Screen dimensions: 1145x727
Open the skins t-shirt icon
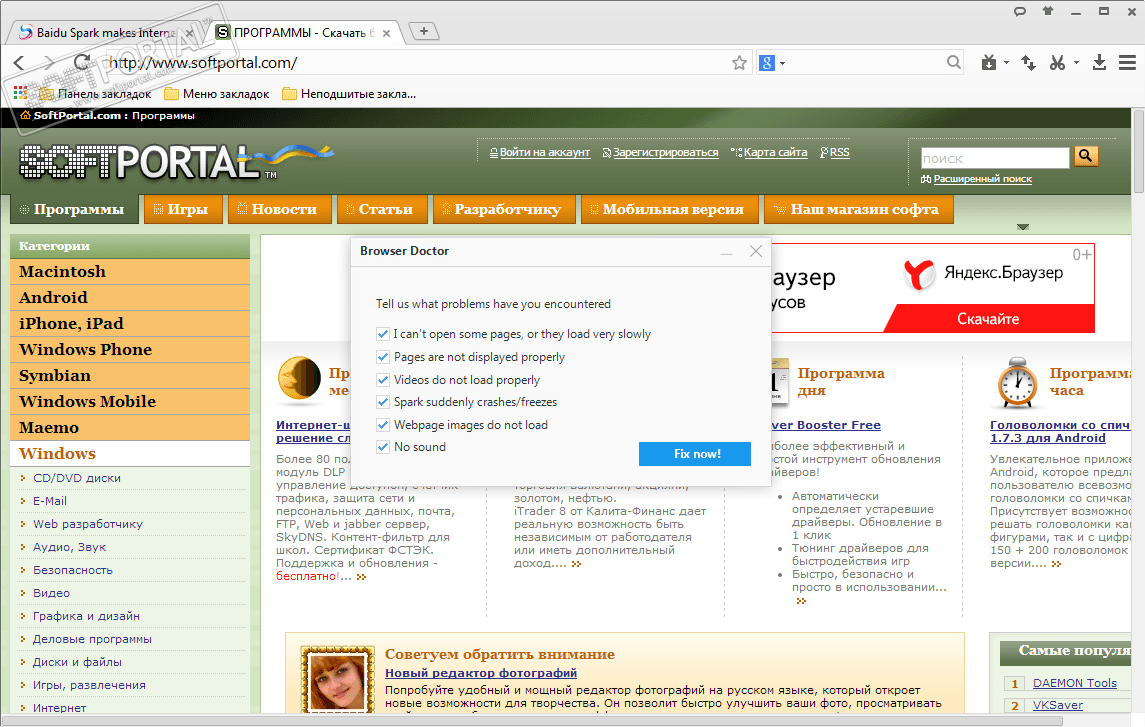(1048, 11)
